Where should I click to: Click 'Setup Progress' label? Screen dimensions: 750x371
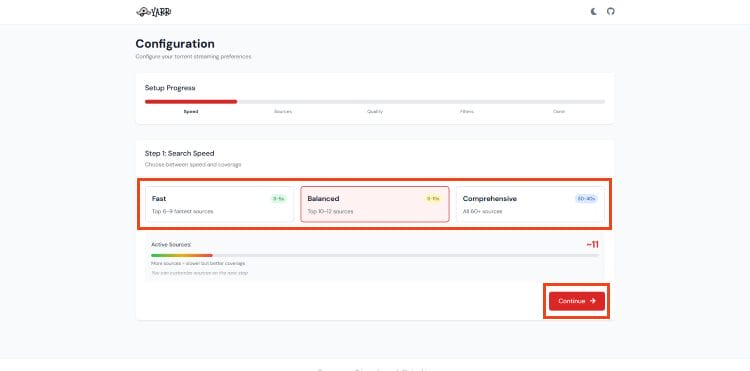[170, 88]
